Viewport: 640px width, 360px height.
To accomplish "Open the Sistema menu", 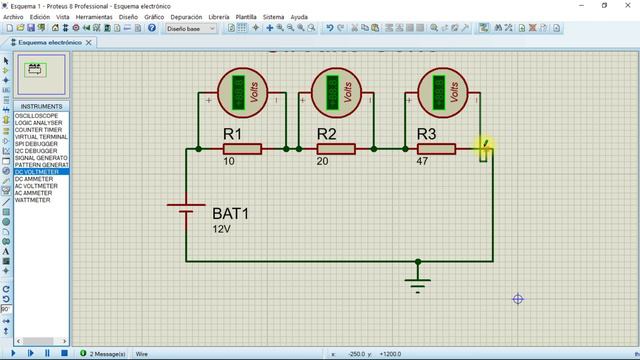I will pos(273,17).
